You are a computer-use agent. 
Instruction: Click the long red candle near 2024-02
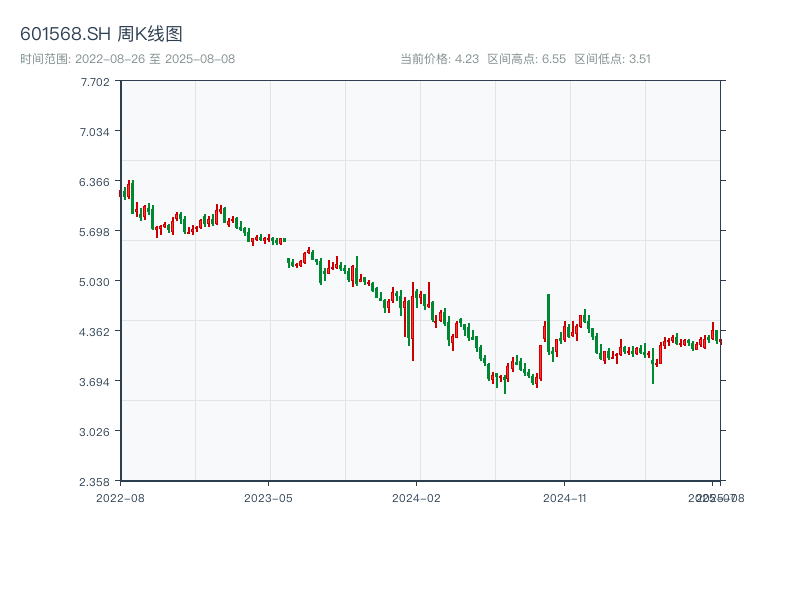pos(413,320)
